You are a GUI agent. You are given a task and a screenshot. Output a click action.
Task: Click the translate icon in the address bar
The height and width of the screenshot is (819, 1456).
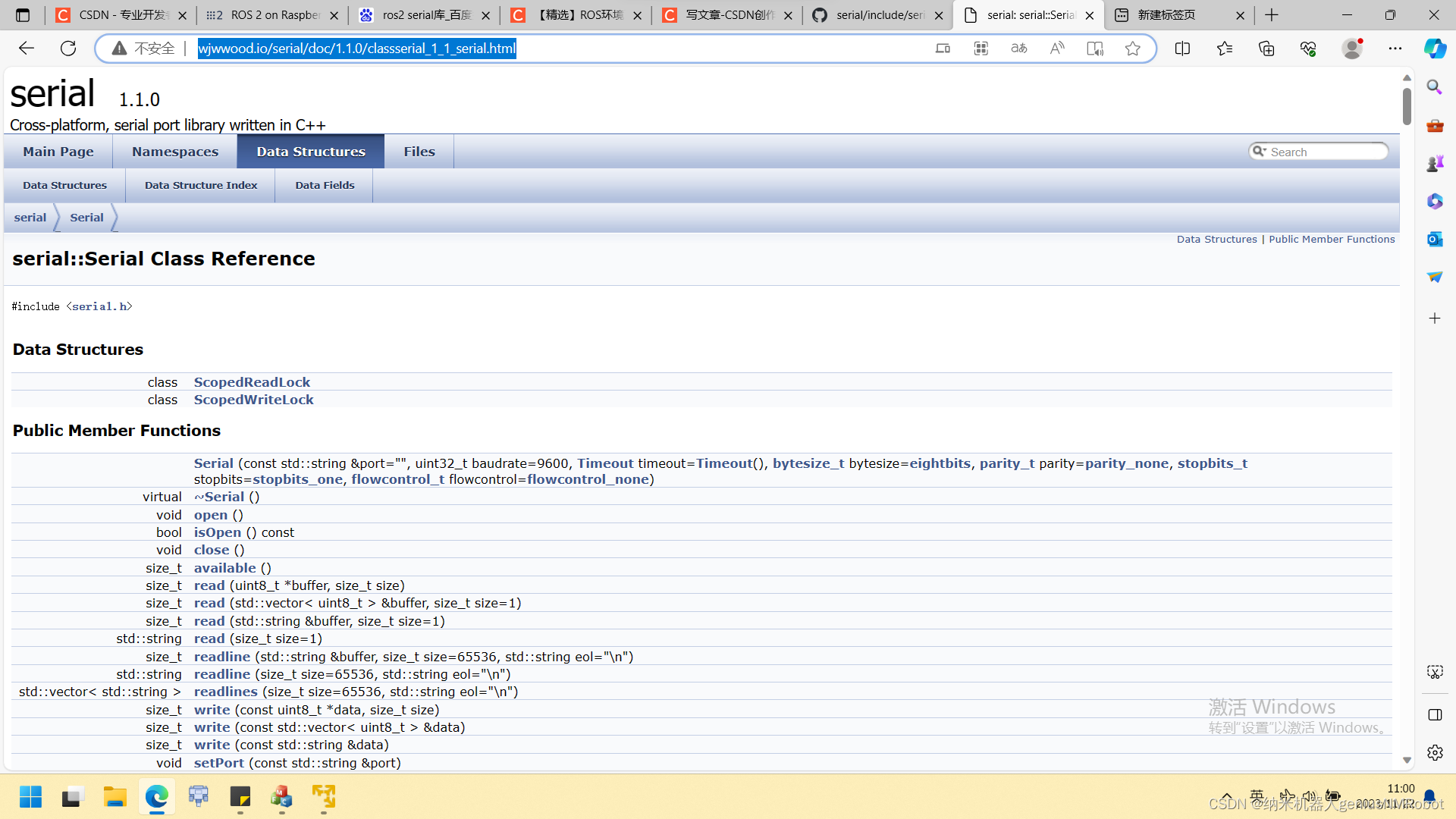tap(1018, 49)
